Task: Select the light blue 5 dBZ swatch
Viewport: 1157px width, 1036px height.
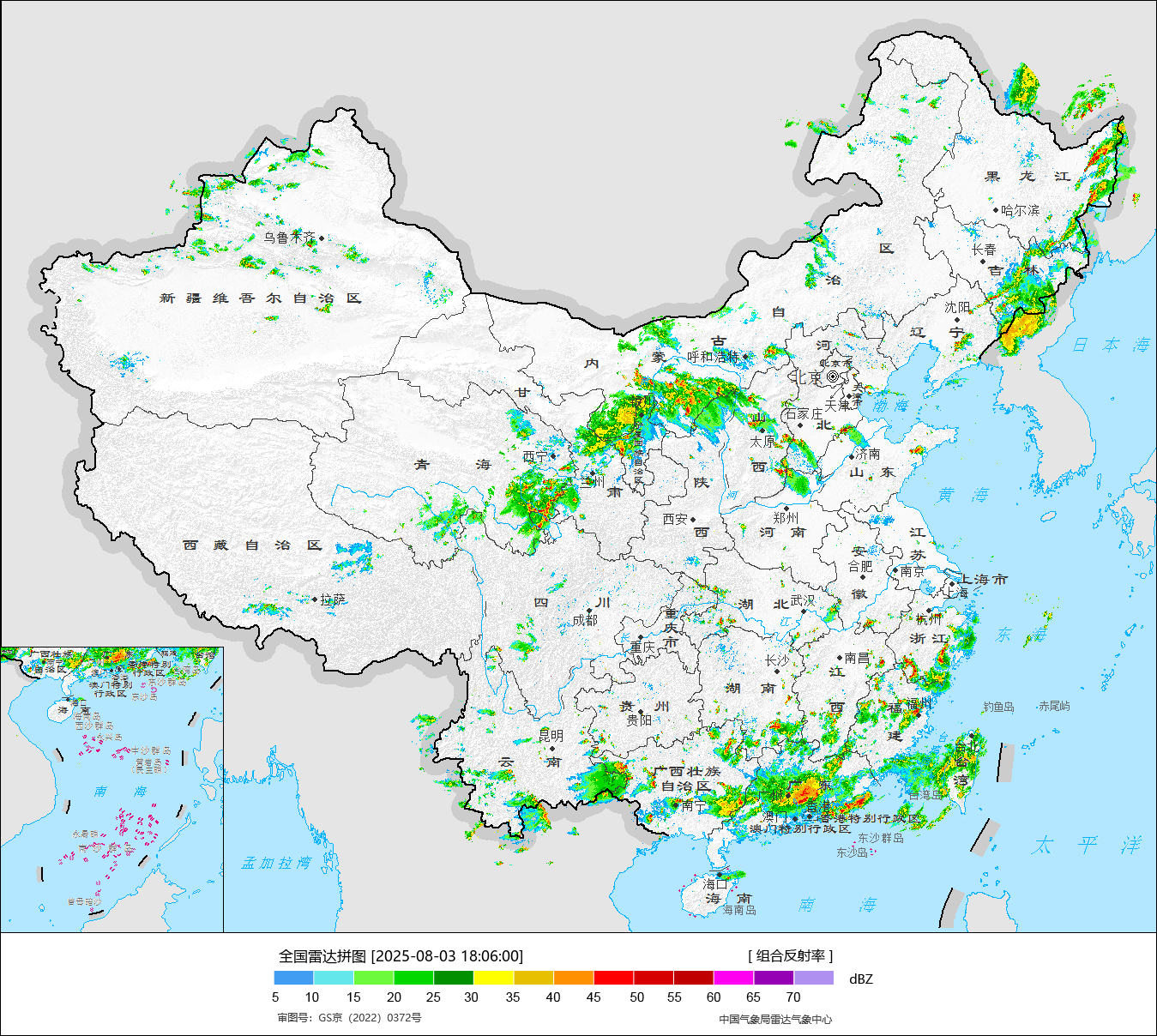Action: click(x=293, y=978)
